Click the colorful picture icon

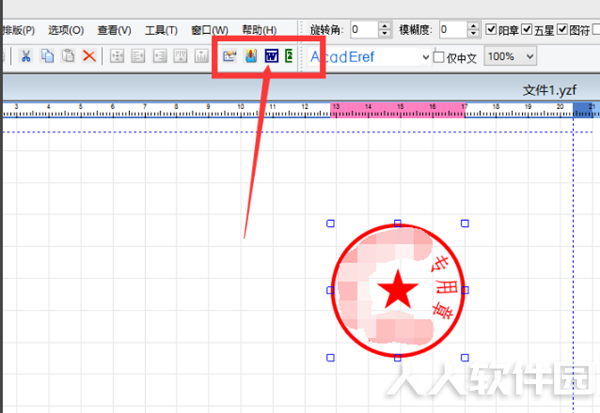pyautogui.click(x=251, y=56)
